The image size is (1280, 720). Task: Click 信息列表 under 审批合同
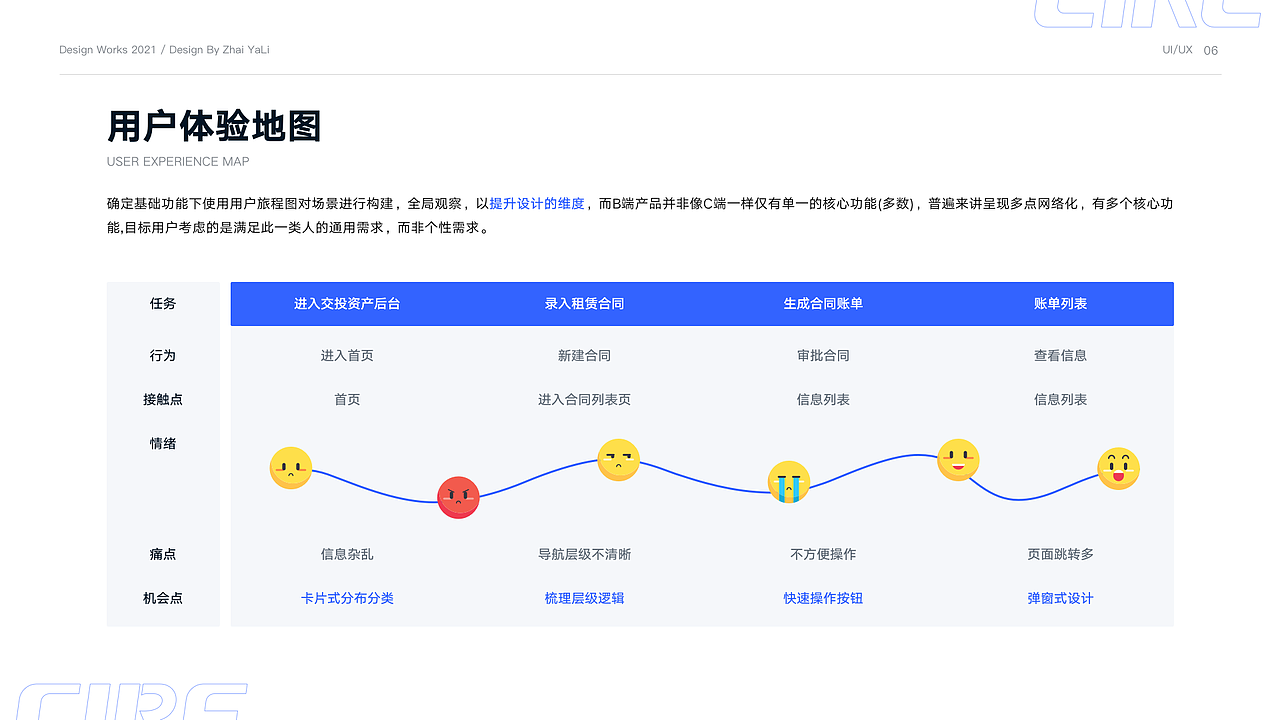(x=823, y=400)
